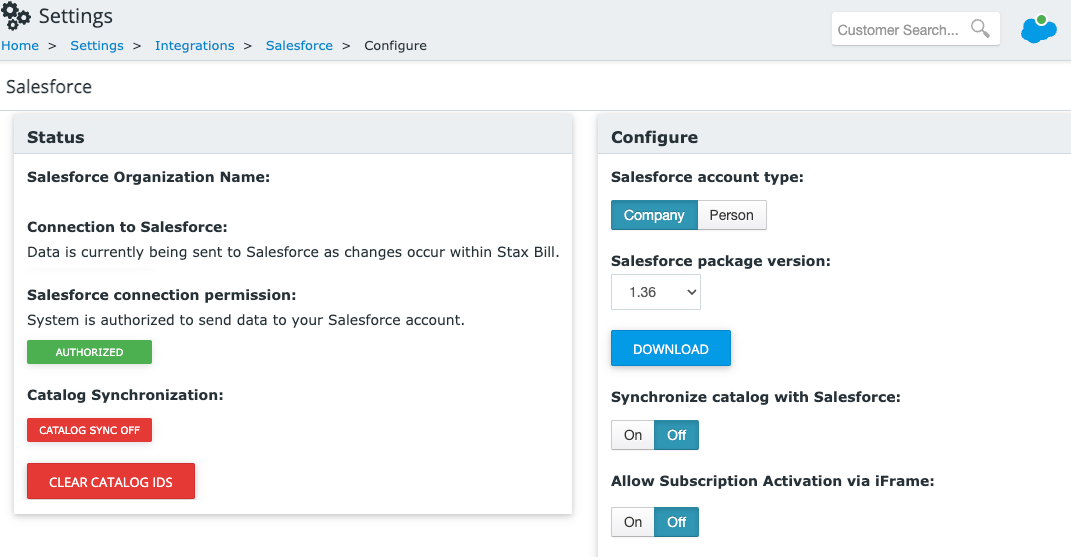This screenshot has width=1071, height=557.
Task: Click the CLEAR CATALOG IDS button
Action: (x=111, y=482)
